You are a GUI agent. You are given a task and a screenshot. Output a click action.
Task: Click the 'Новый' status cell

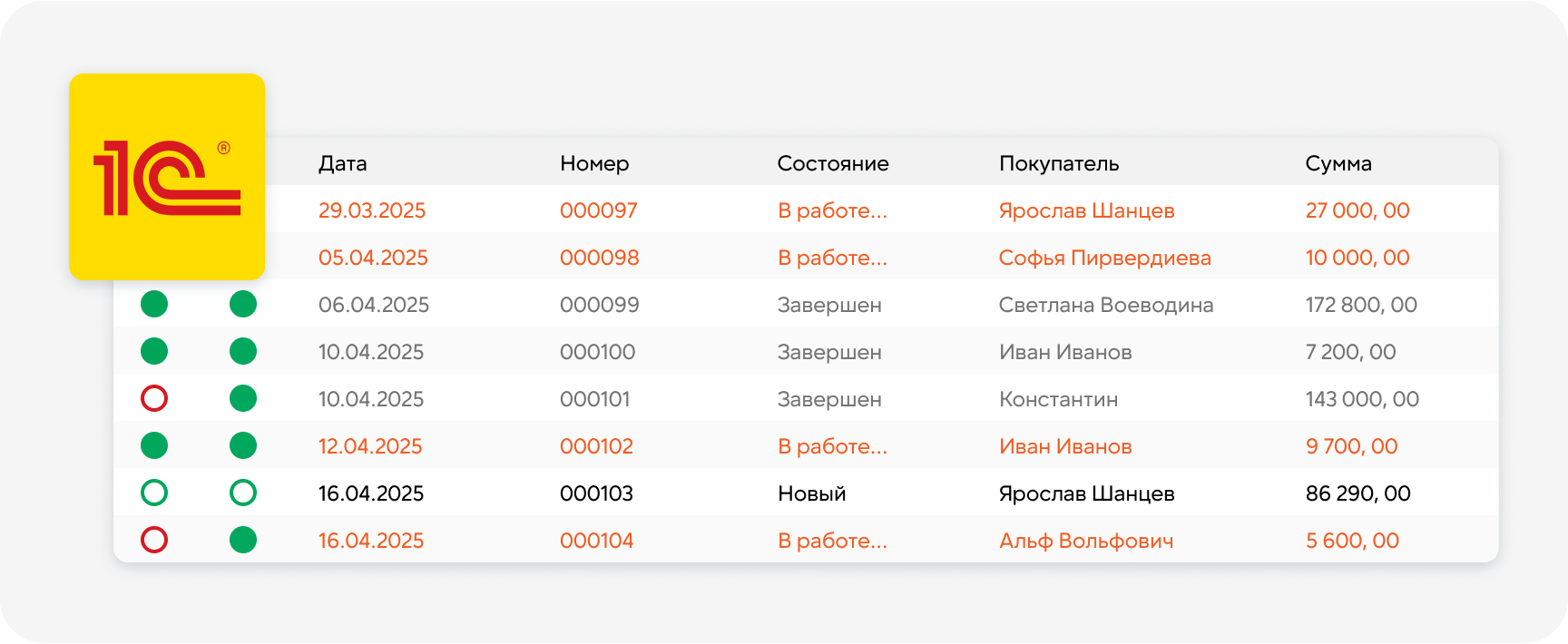(812, 493)
